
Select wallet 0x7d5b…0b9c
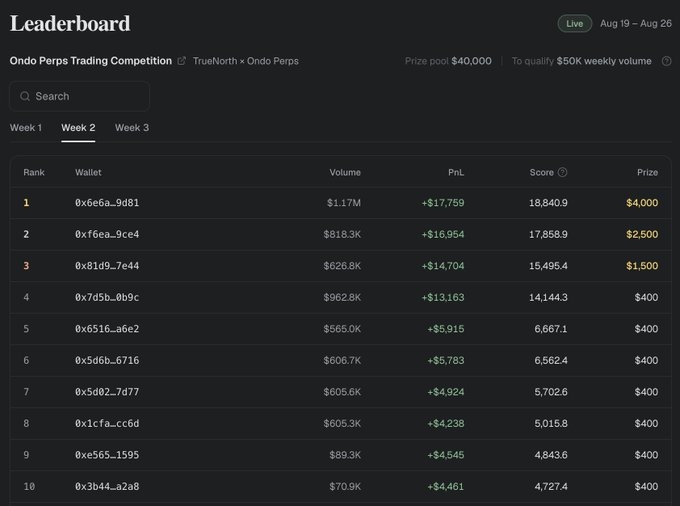click(107, 297)
